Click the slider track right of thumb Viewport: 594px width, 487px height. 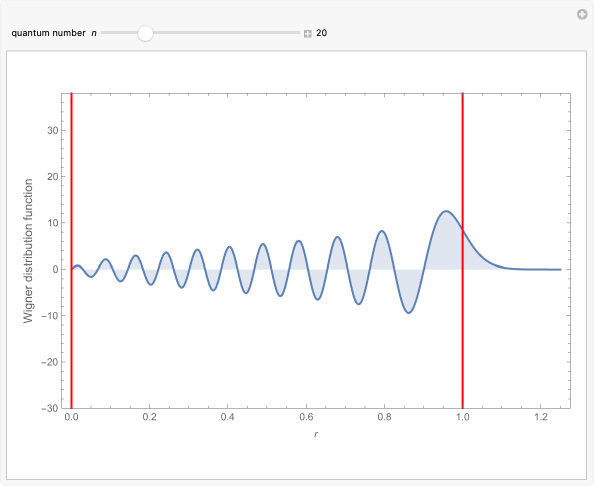coord(226,33)
